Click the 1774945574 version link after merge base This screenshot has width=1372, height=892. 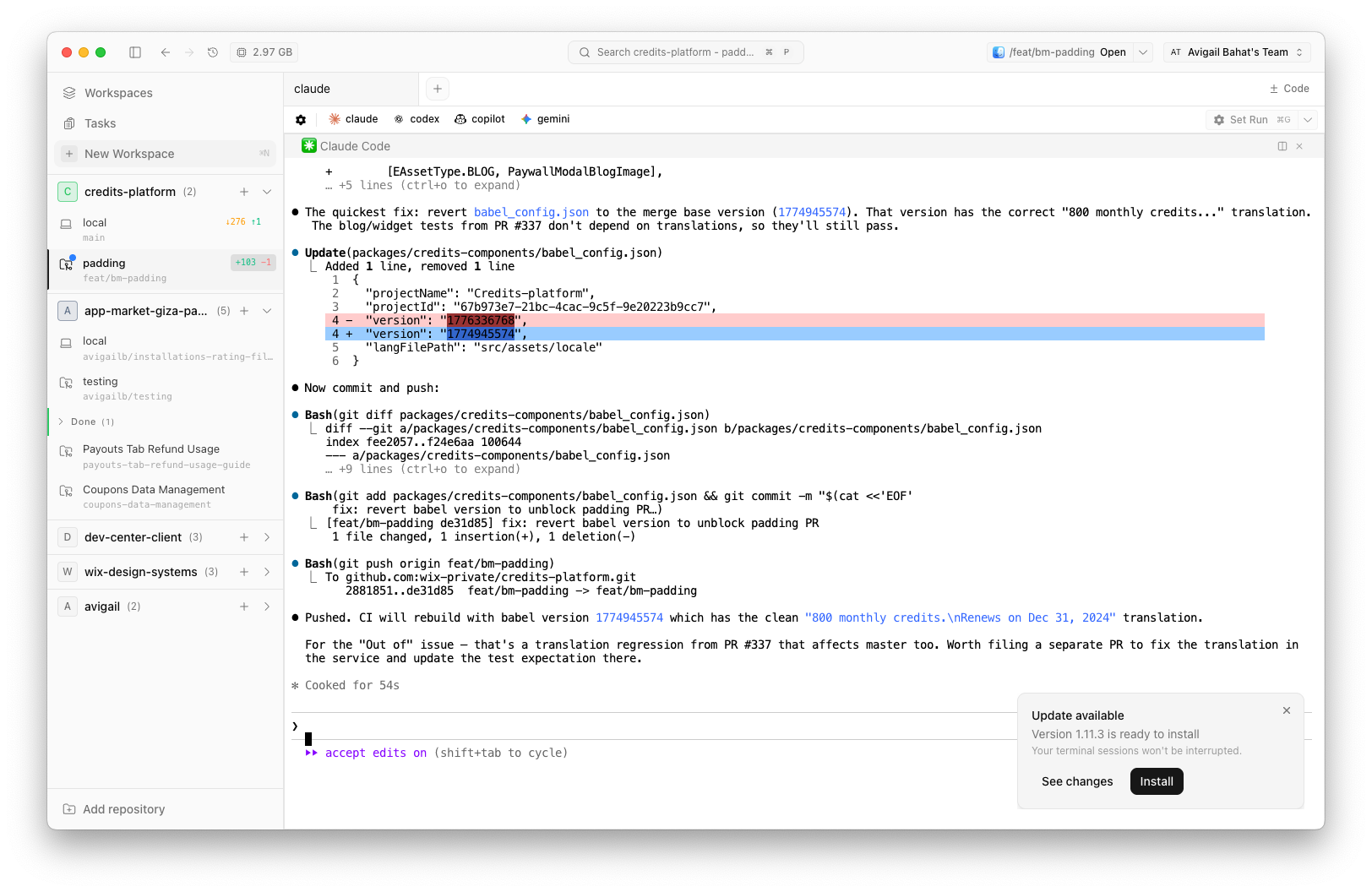[x=812, y=212]
